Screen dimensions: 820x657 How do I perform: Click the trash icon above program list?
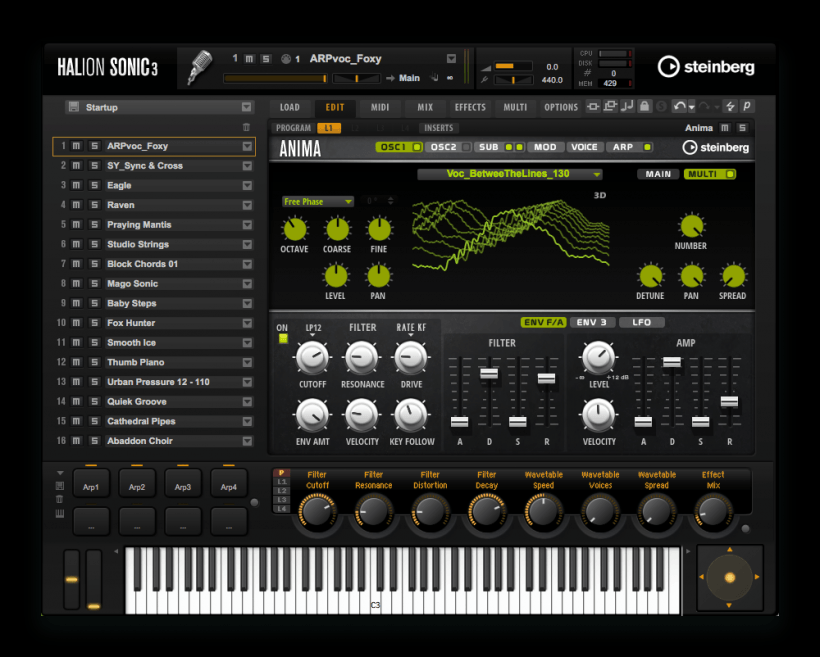coord(246,127)
